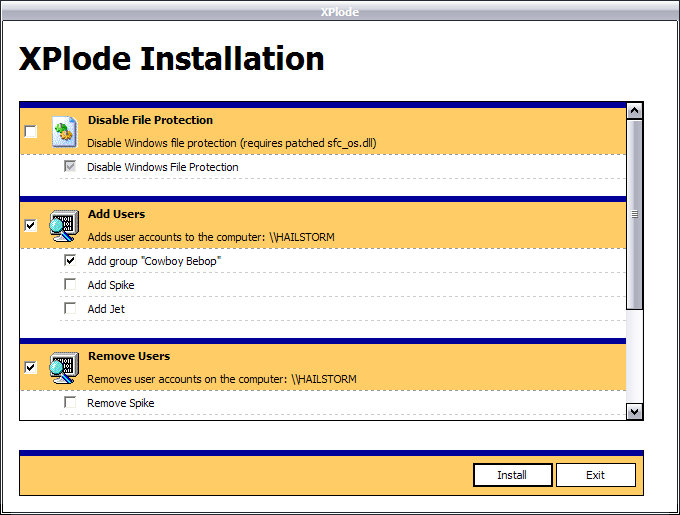Tick the Remove Spike checkbox

click(70, 402)
